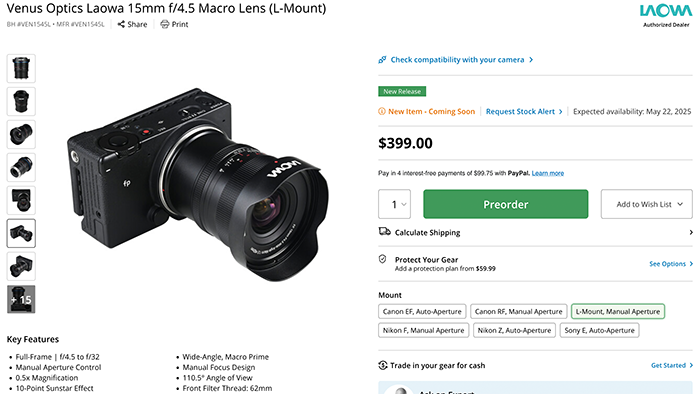The height and width of the screenshot is (394, 700).
Task: Click the Print icon
Action: [x=165, y=24]
